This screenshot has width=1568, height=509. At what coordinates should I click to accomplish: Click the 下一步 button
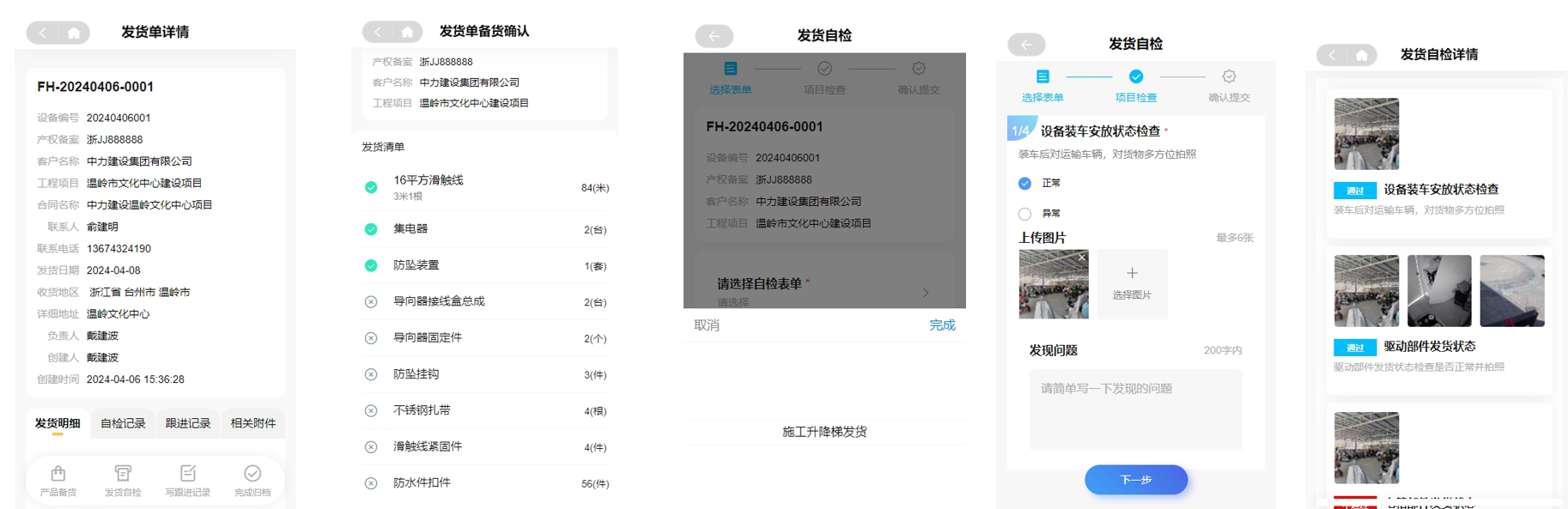[1135, 479]
